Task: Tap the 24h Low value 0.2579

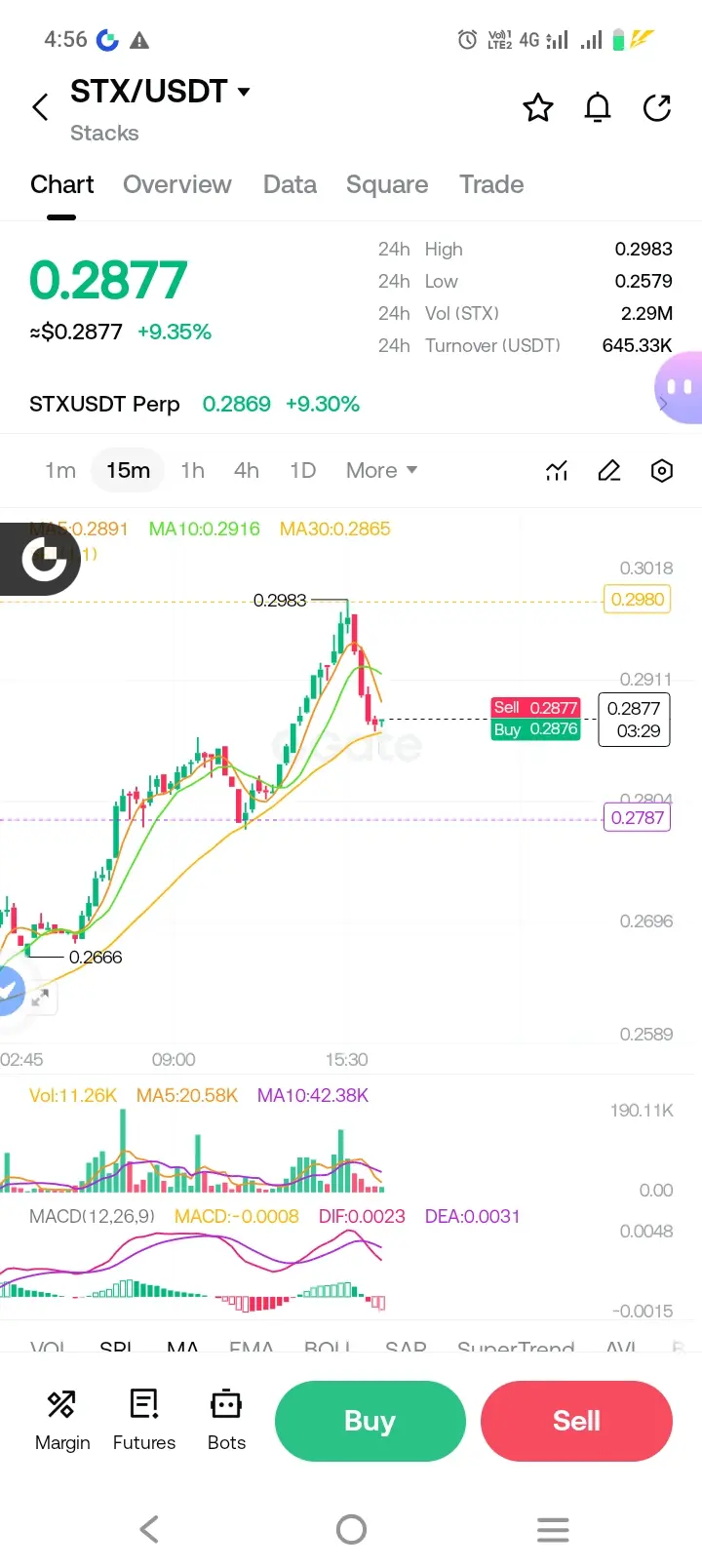Action: click(643, 281)
